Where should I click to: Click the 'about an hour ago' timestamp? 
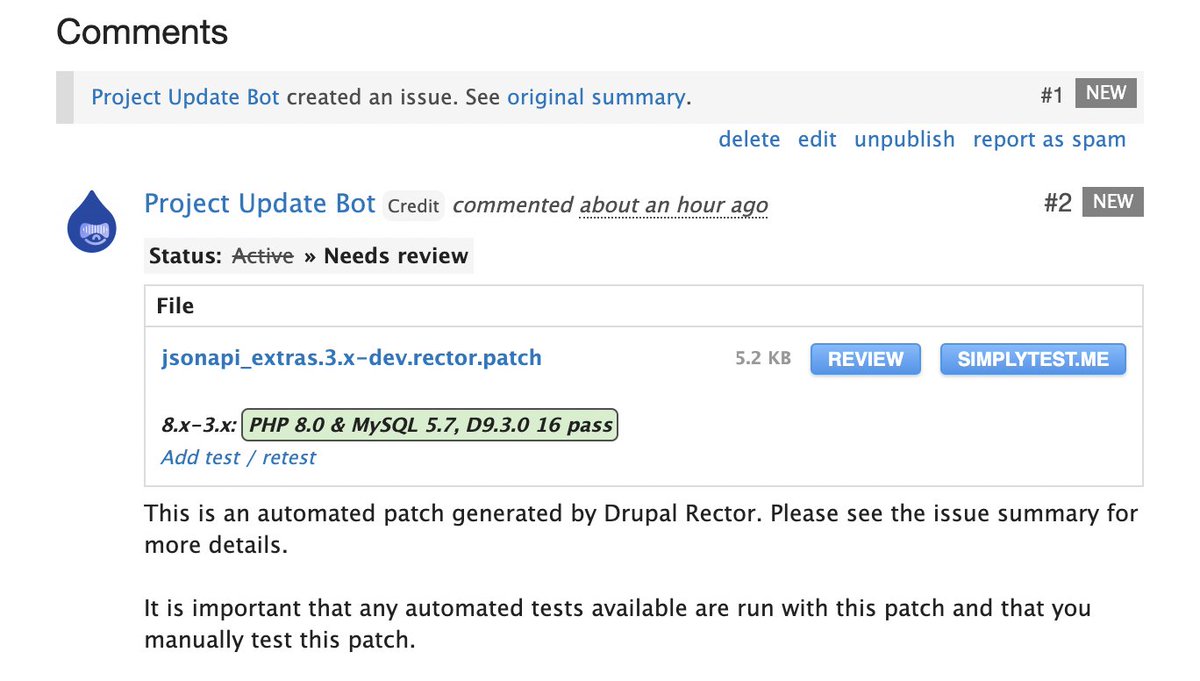pos(674,205)
